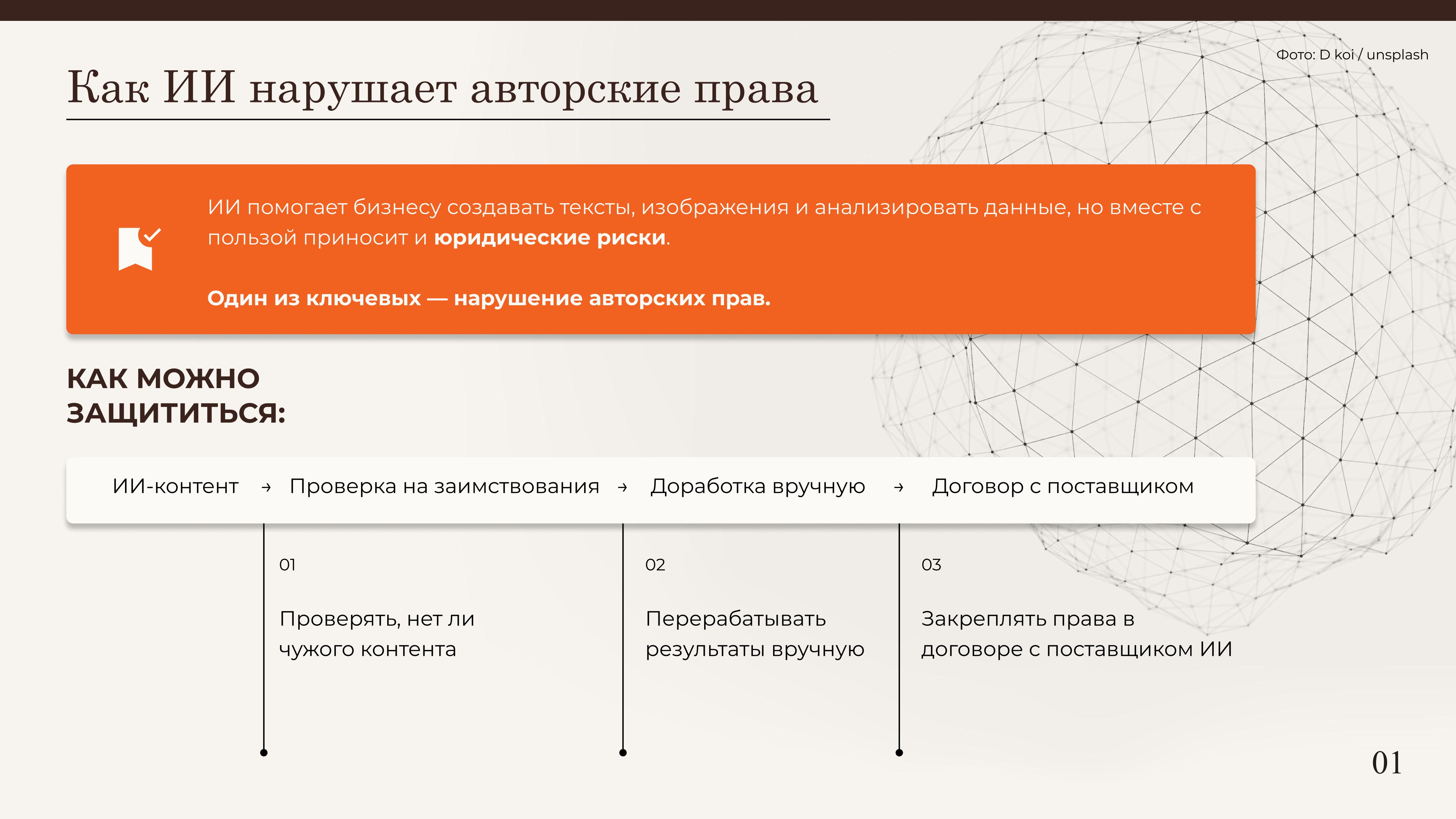
Task: Click arrow after Проверка на заимствования
Action: point(622,487)
